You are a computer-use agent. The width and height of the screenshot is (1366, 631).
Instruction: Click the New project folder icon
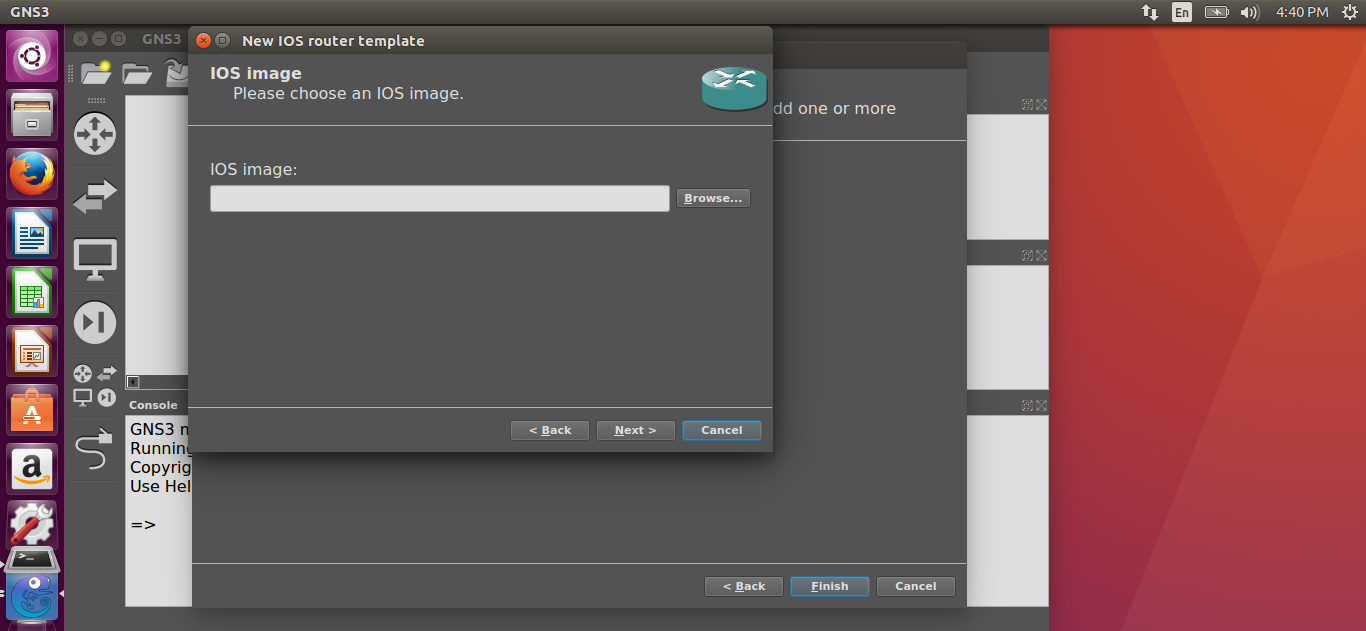(x=96, y=72)
